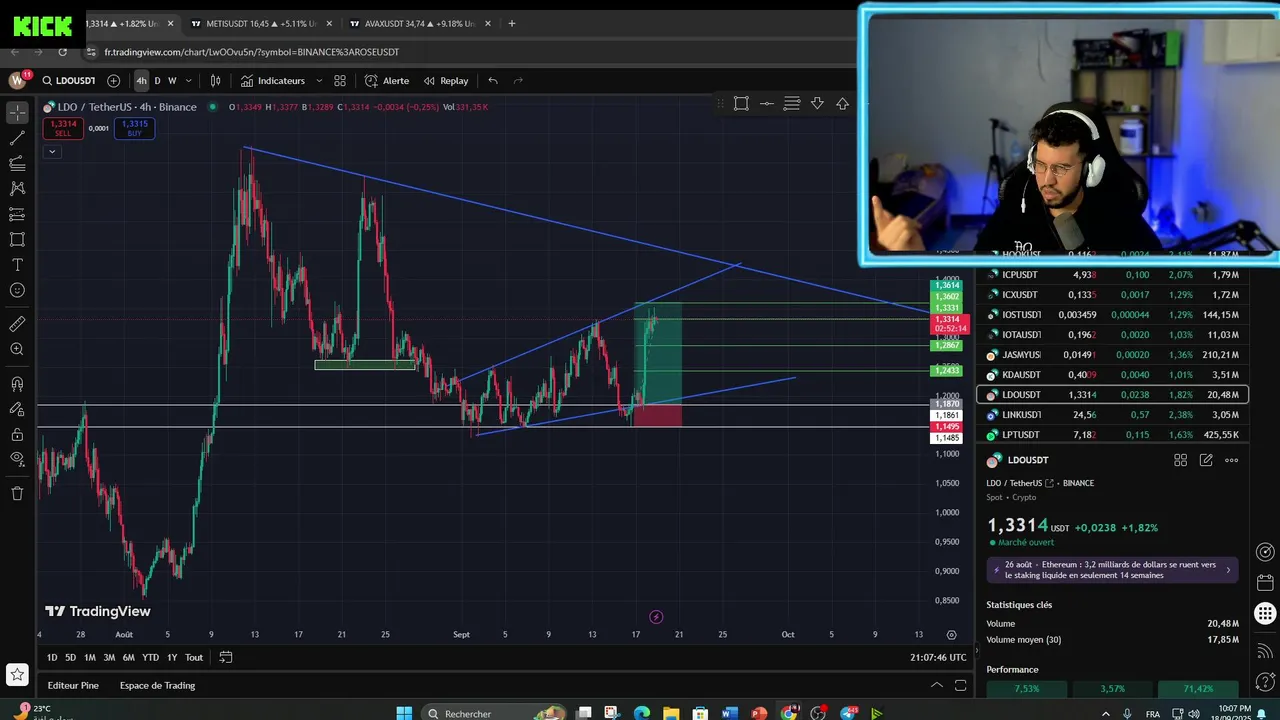The width and height of the screenshot is (1280, 720).
Task: Open favorites star toolbar button
Action: point(17,675)
